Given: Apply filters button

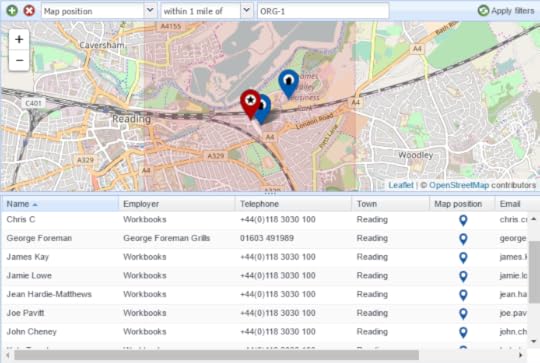Looking at the screenshot, I should (506, 11).
